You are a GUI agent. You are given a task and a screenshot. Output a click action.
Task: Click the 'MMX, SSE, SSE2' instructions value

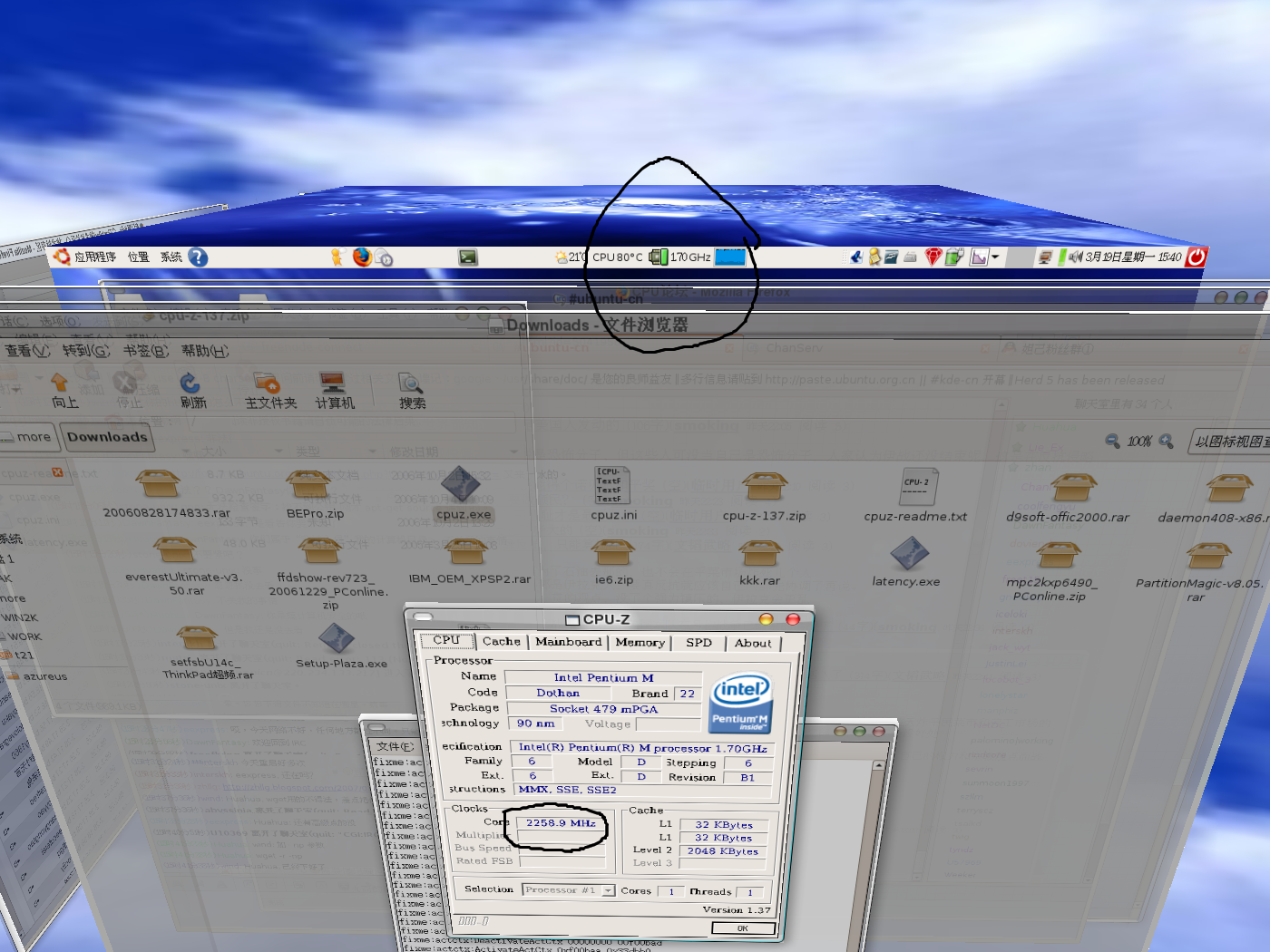643,790
